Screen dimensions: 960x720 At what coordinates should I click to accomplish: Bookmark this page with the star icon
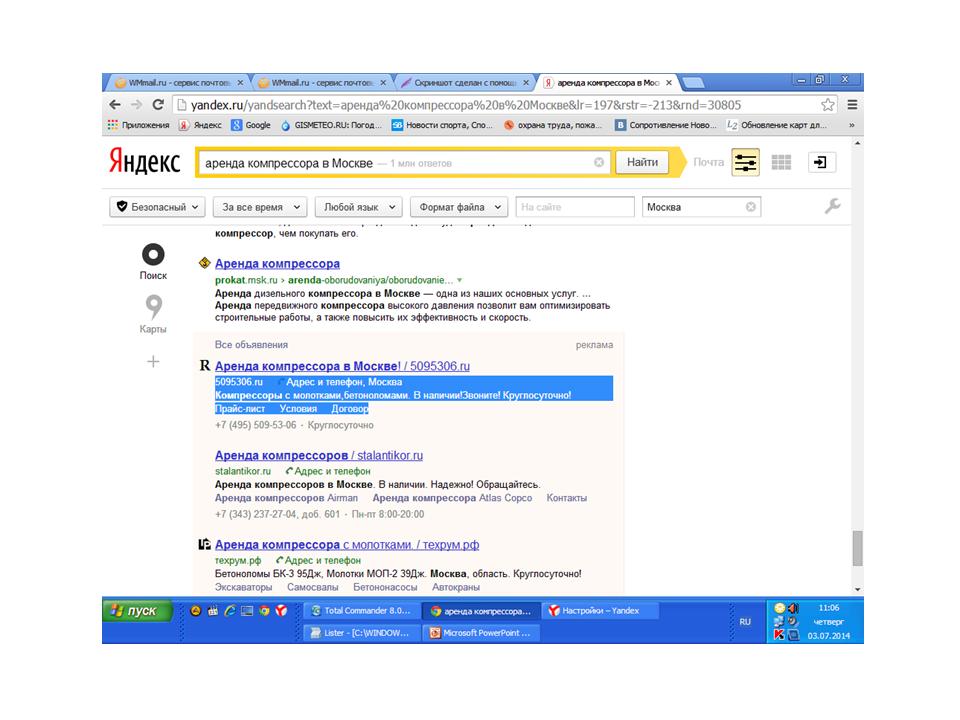[x=828, y=105]
